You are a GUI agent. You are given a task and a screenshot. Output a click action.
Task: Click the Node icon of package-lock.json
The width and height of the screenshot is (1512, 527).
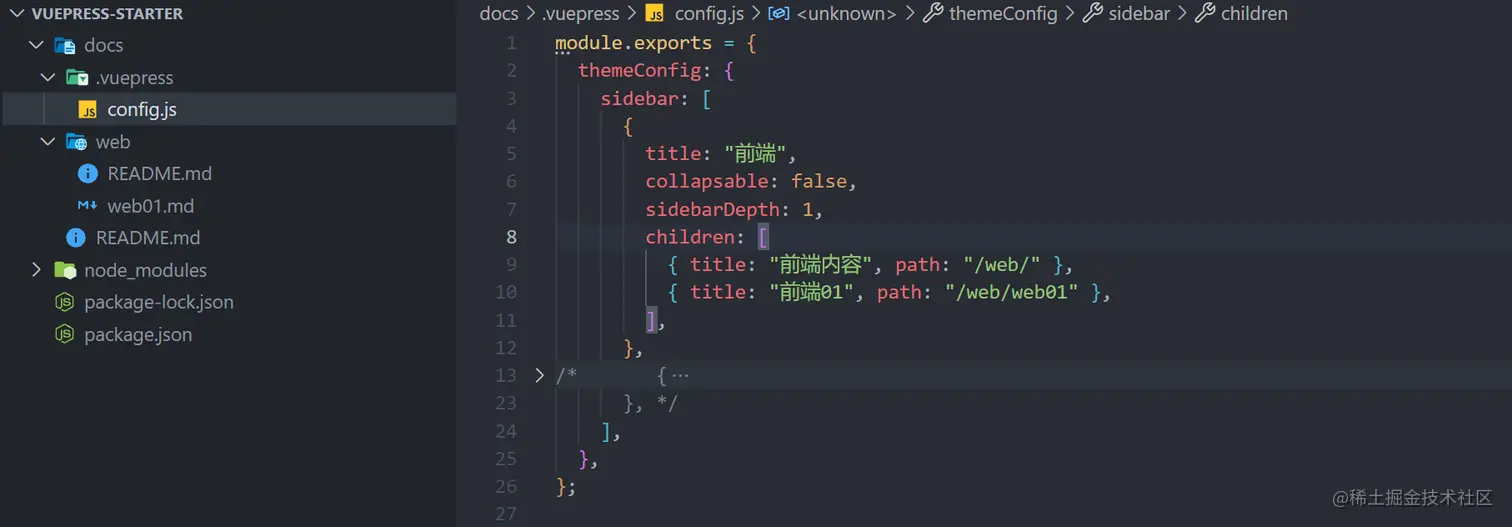point(65,302)
